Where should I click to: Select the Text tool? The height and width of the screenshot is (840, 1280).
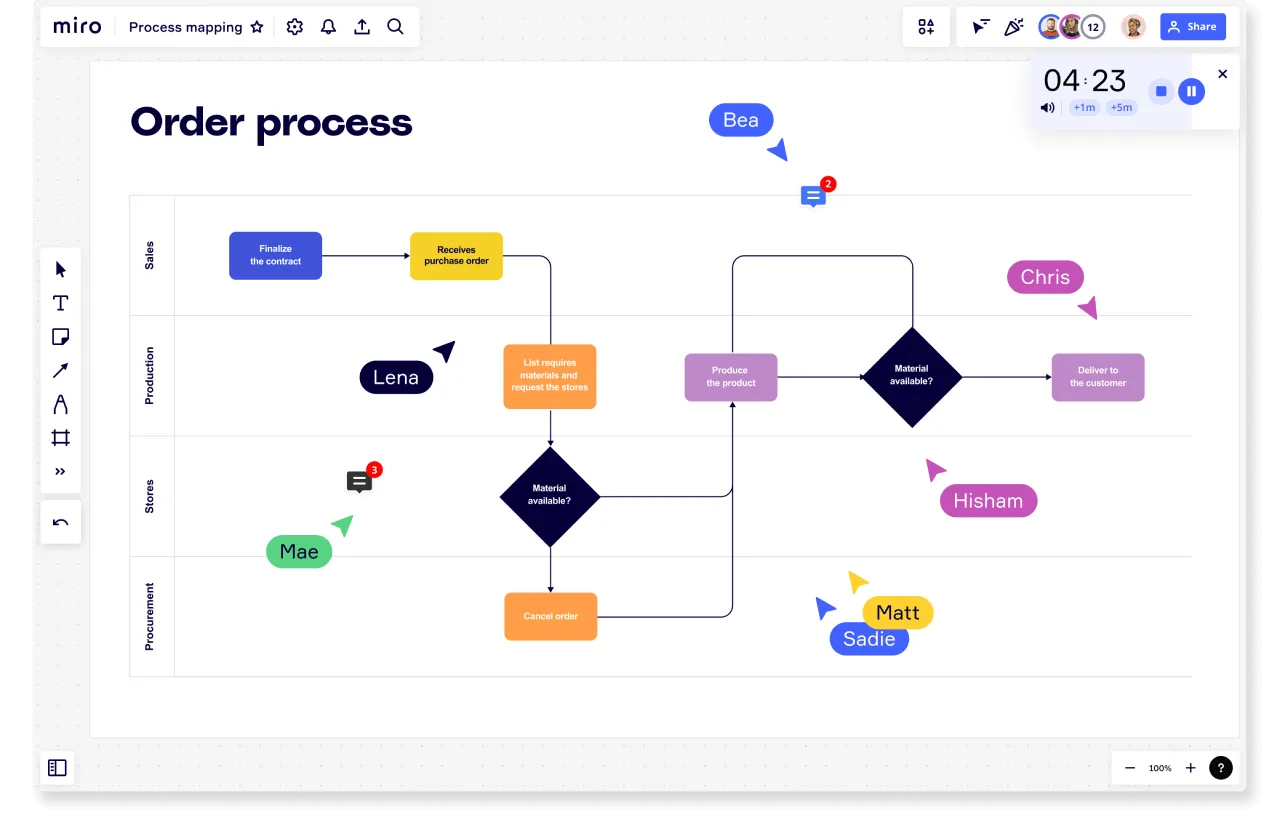tap(60, 302)
